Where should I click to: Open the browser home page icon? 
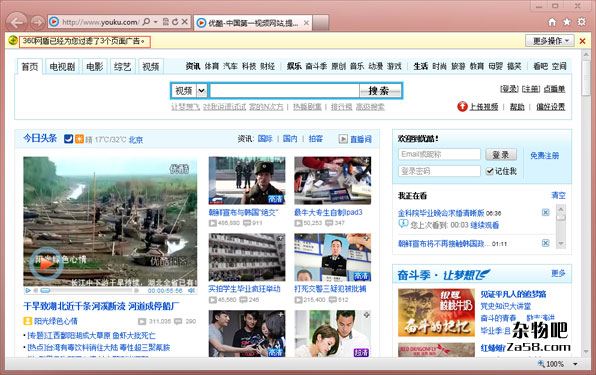[x=552, y=22]
